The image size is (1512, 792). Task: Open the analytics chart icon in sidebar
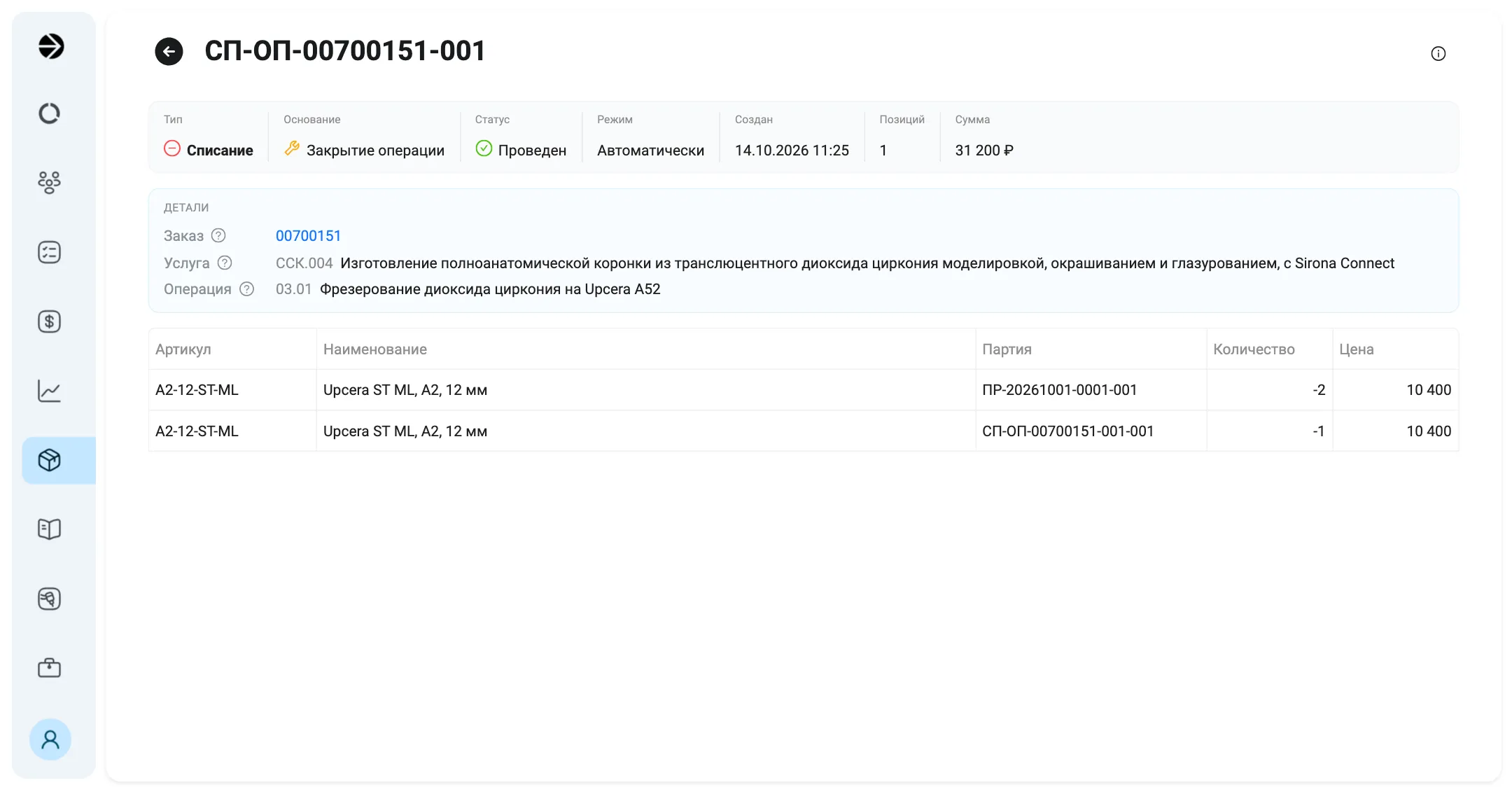click(x=49, y=391)
